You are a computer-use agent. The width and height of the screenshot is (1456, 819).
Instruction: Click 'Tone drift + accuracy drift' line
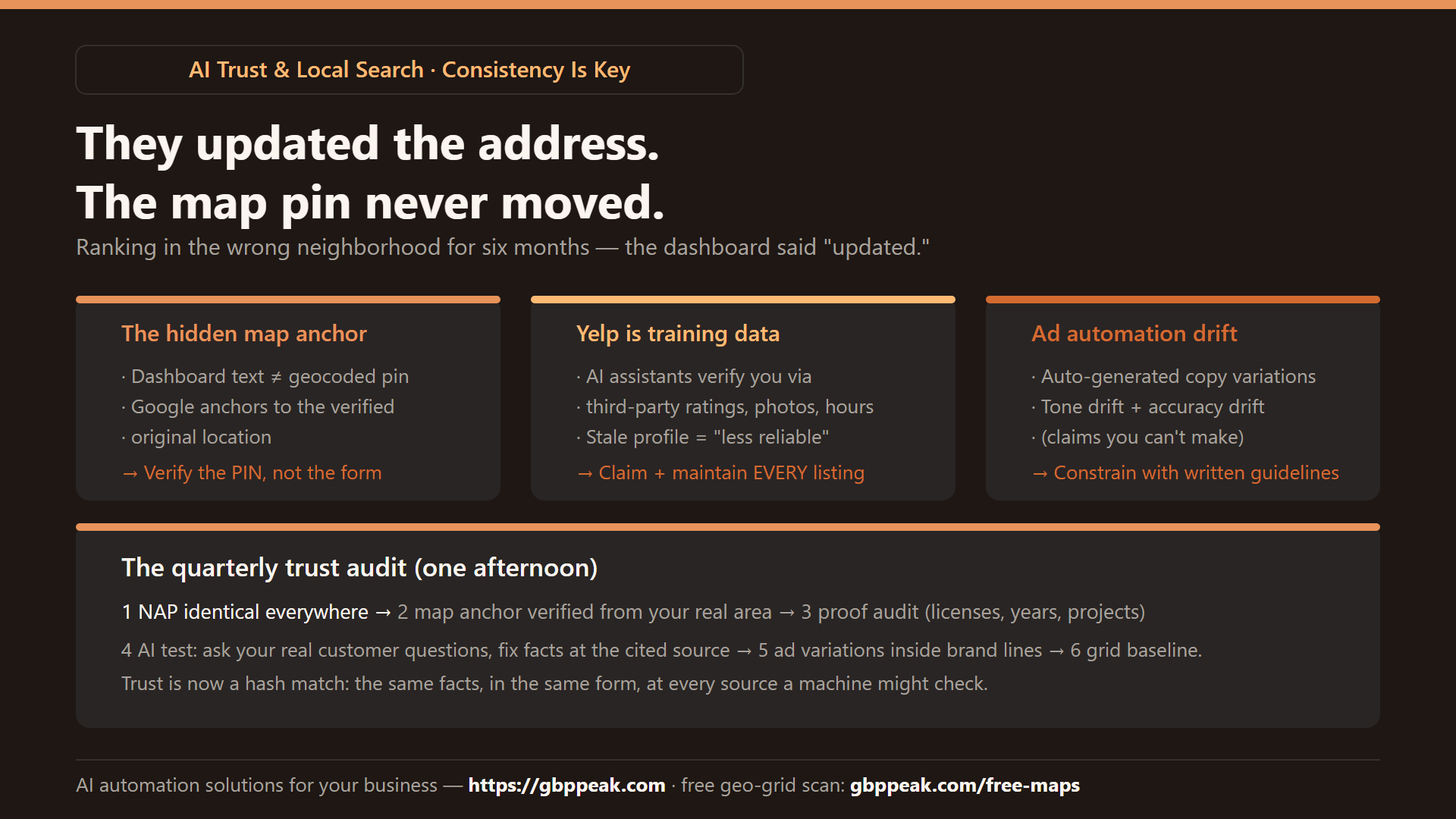(x=1148, y=406)
